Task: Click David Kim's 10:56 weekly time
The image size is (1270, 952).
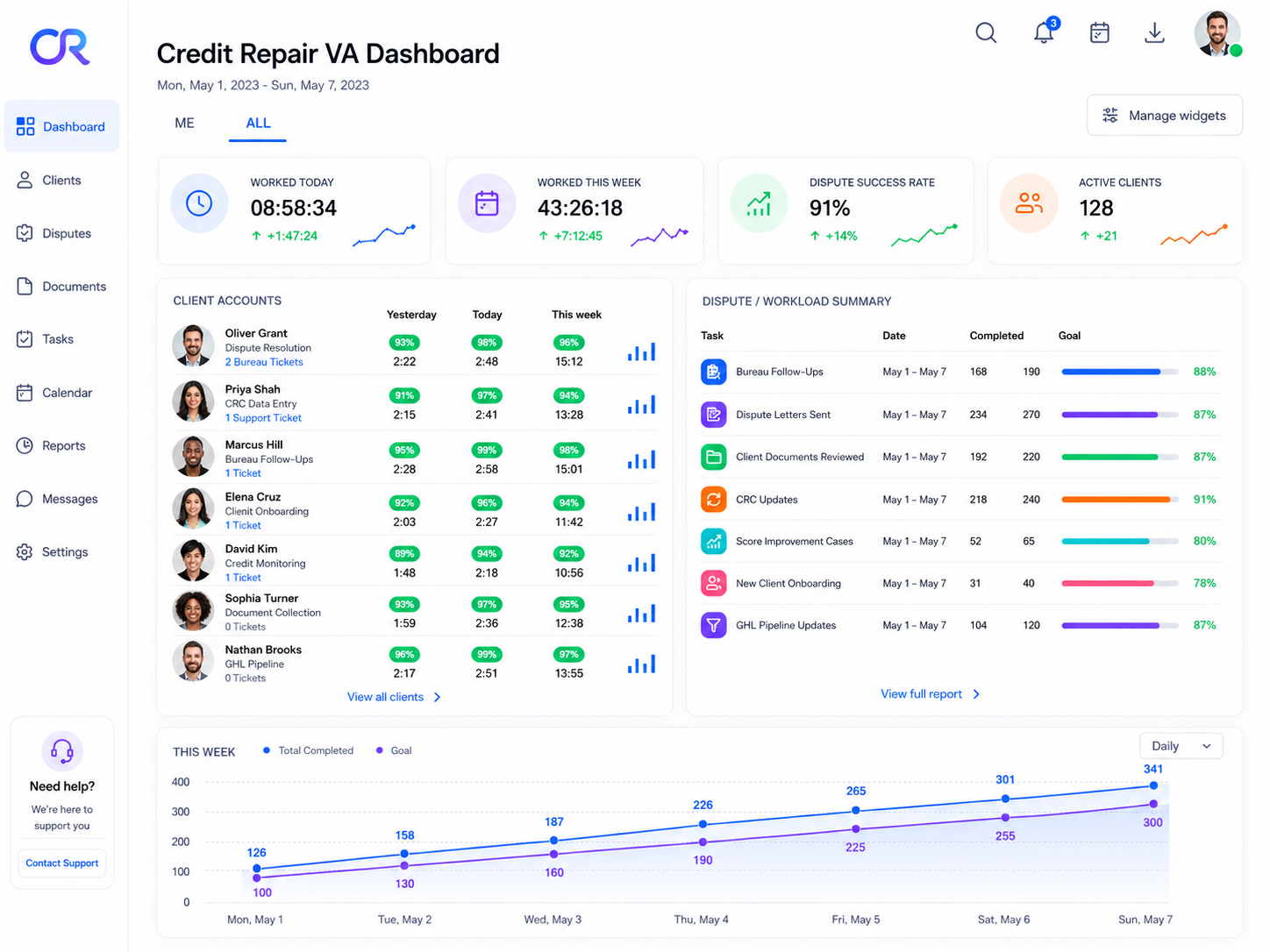Action: click(x=569, y=572)
